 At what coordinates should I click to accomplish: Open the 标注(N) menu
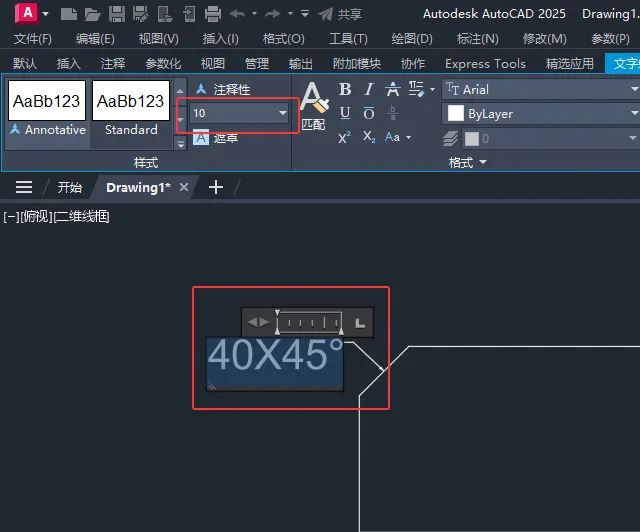(x=478, y=39)
